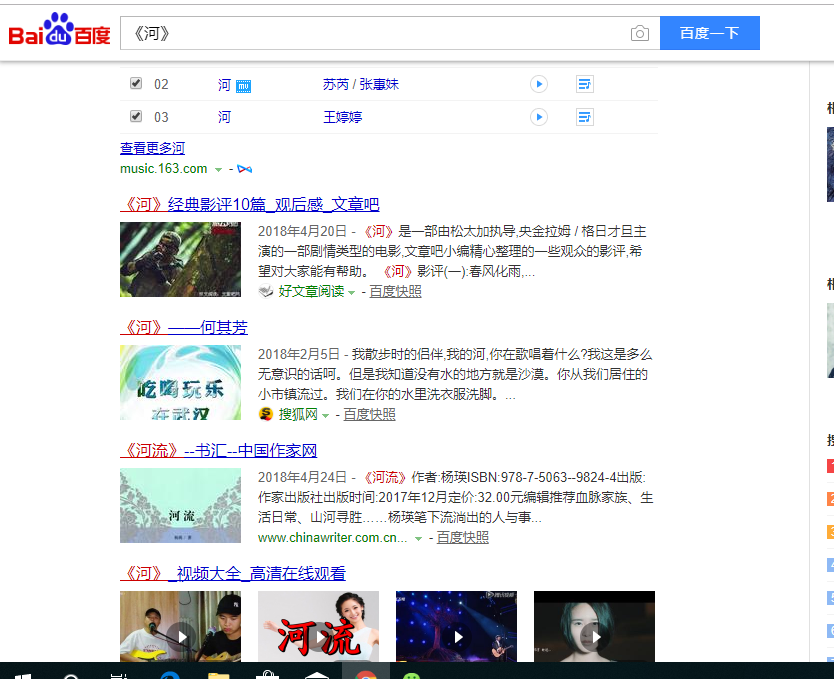Toggle the checkbox for 河 by 王婷婷
Screen dimensions: 834x679
point(136,117)
